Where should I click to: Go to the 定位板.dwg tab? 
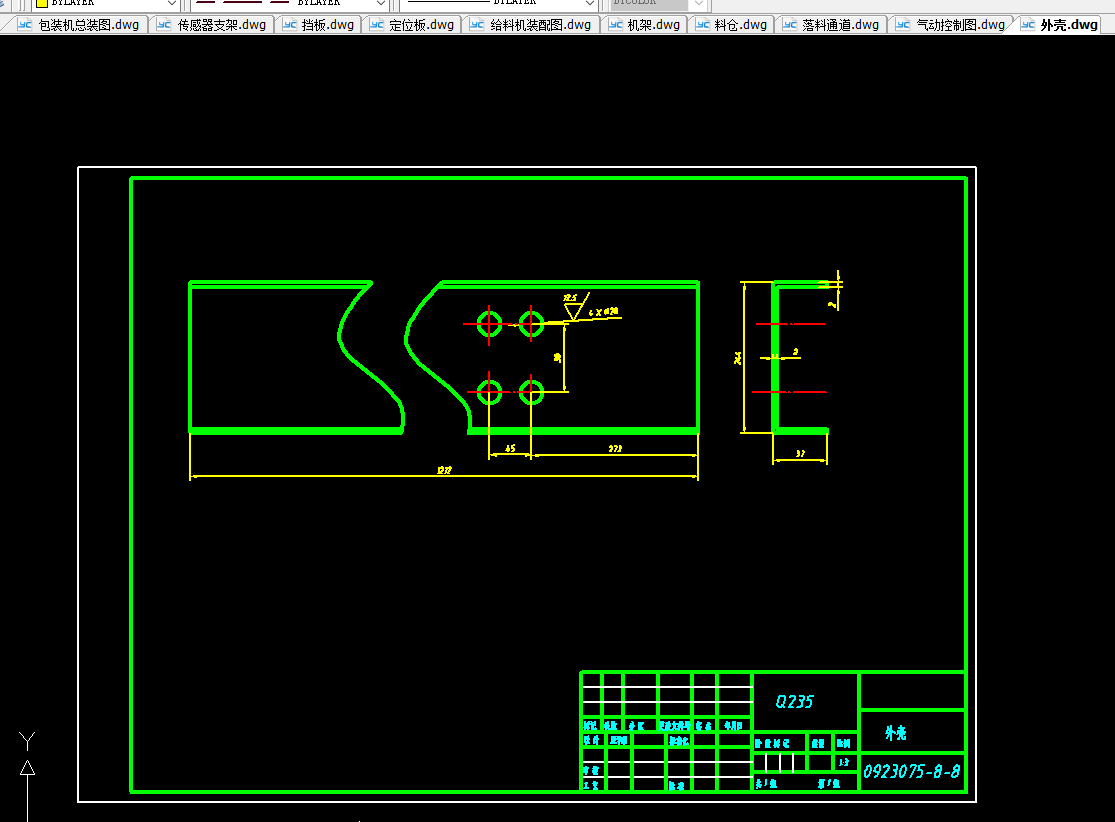click(x=412, y=25)
